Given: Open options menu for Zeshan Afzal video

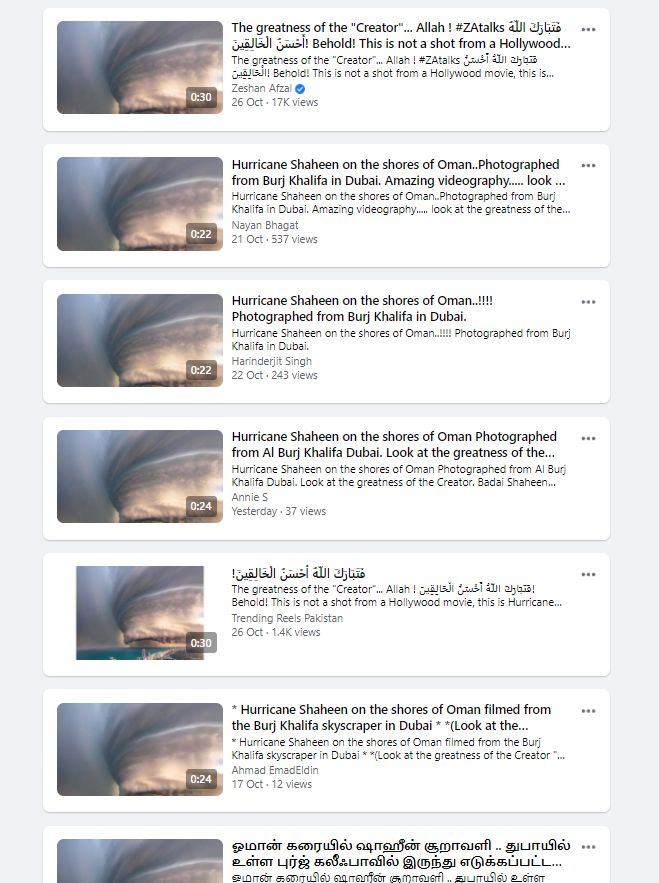Looking at the screenshot, I should coord(588,29).
